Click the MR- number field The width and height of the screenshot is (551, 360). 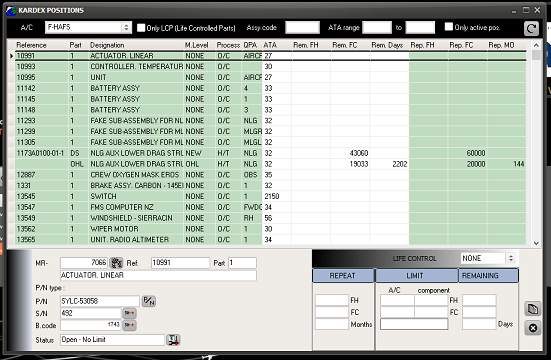(x=84, y=263)
